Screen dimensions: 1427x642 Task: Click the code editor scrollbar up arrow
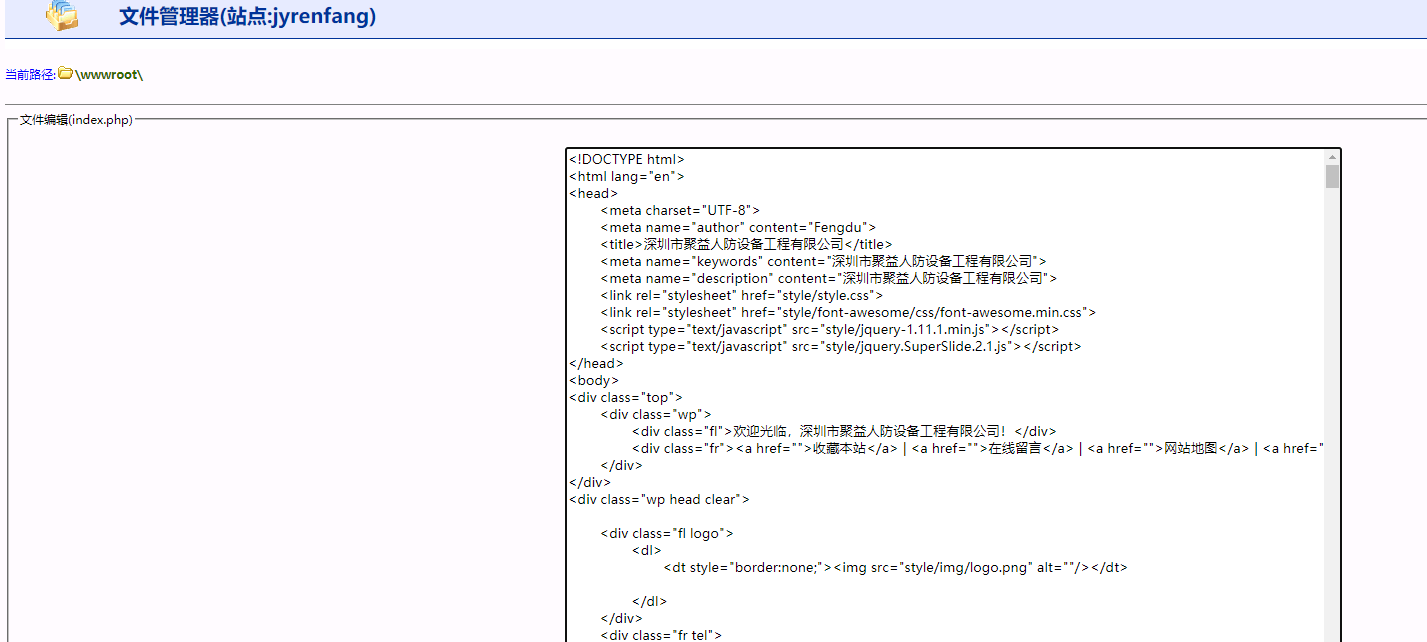[1332, 157]
